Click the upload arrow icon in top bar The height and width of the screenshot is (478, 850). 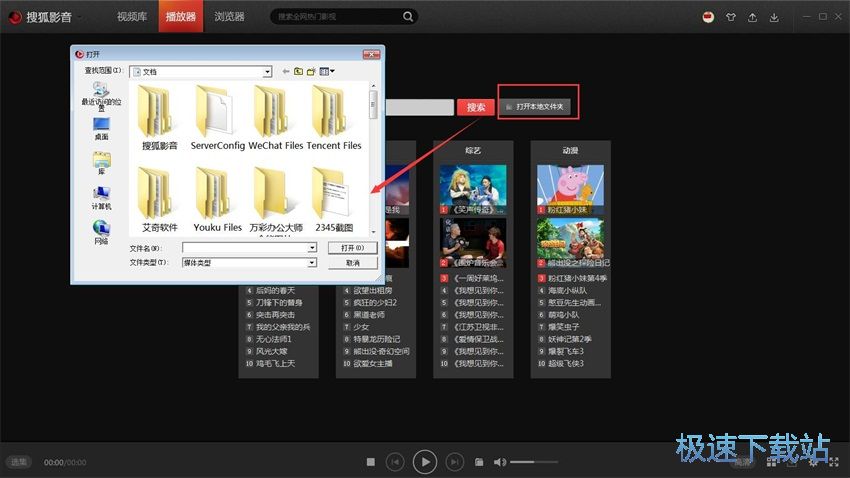(752, 17)
